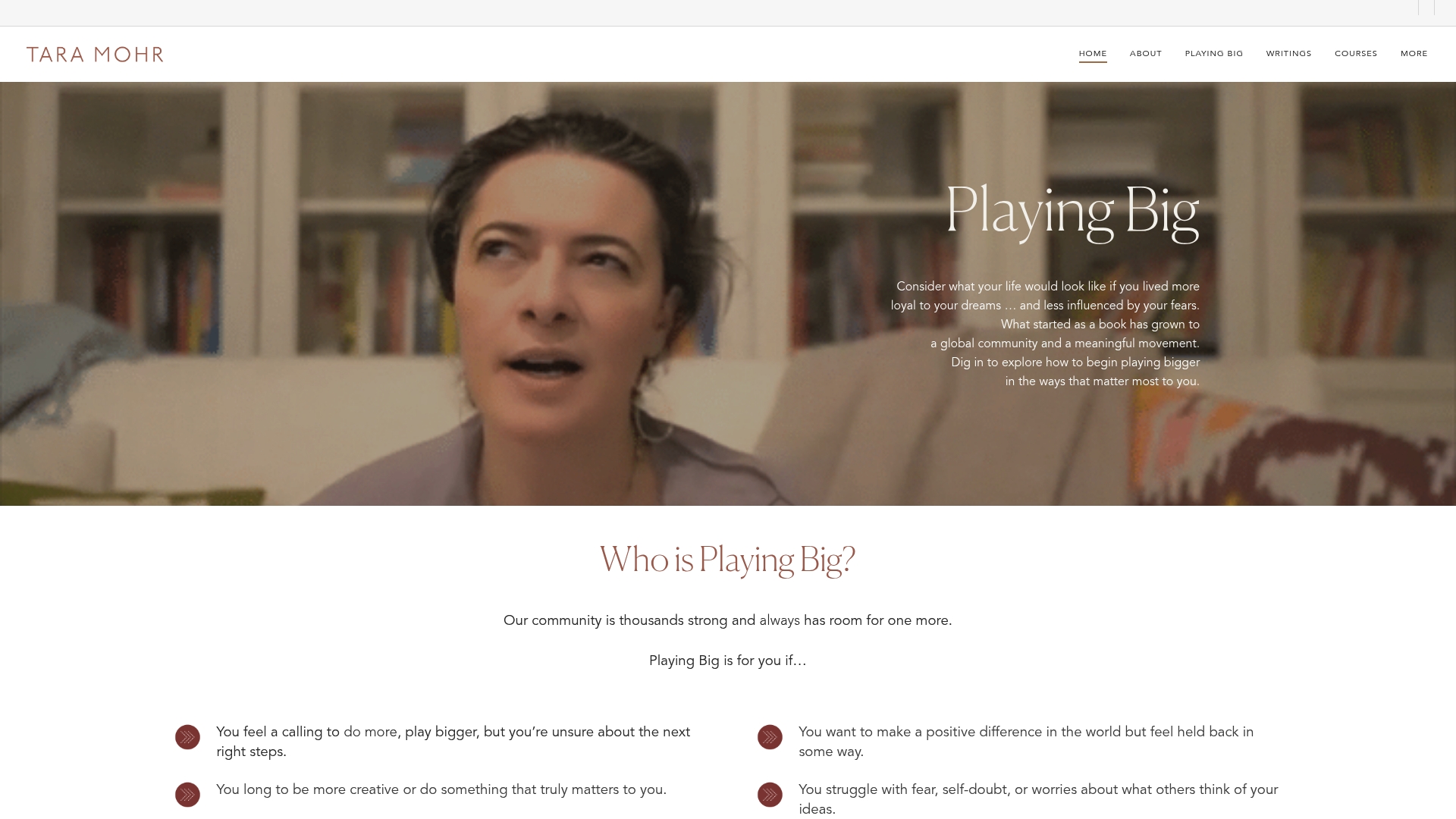Image resolution: width=1456 pixels, height=819 pixels.
Task: Open the PLAYING BIG nav link
Action: (1214, 54)
